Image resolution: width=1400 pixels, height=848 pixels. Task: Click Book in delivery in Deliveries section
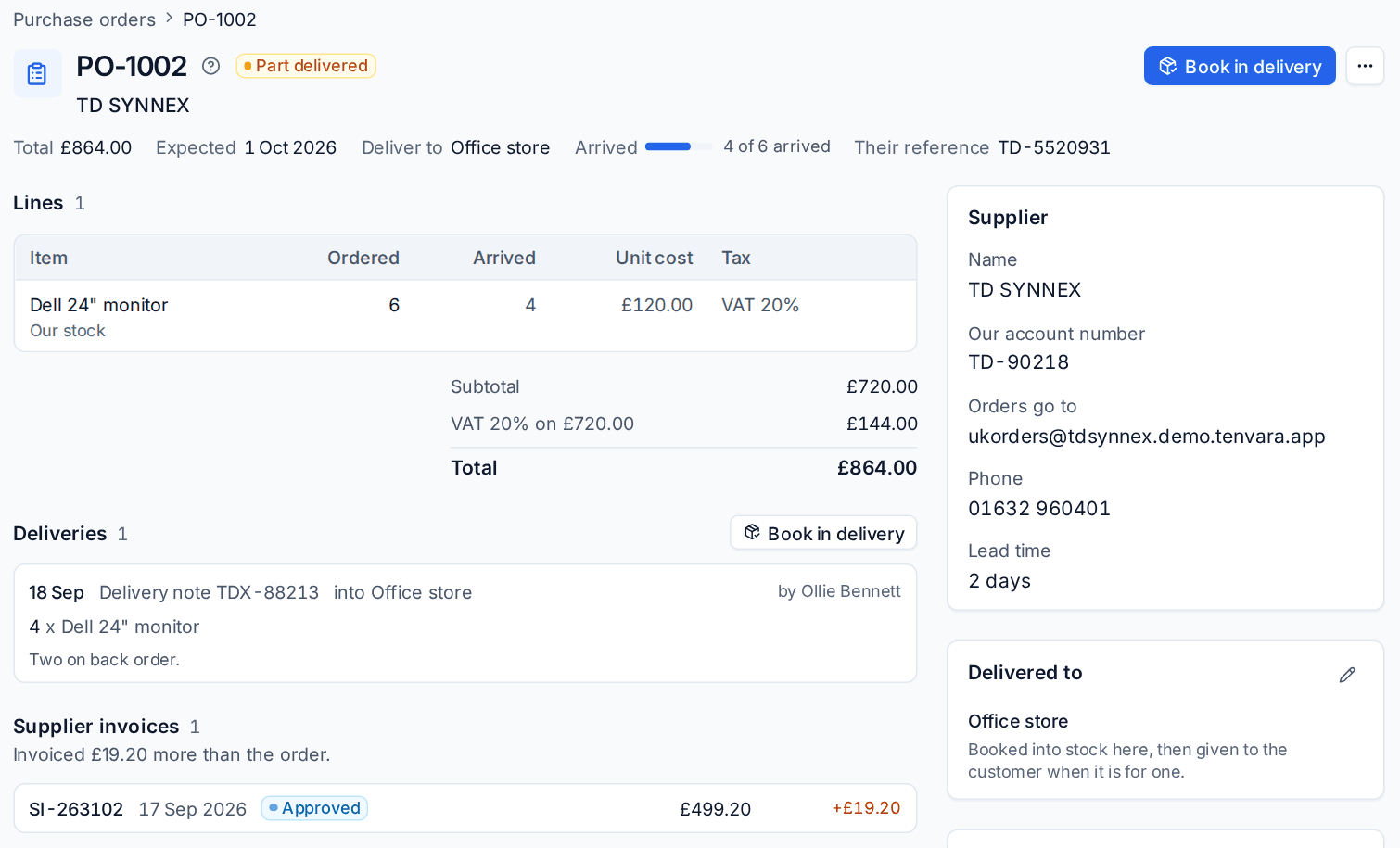[823, 533]
